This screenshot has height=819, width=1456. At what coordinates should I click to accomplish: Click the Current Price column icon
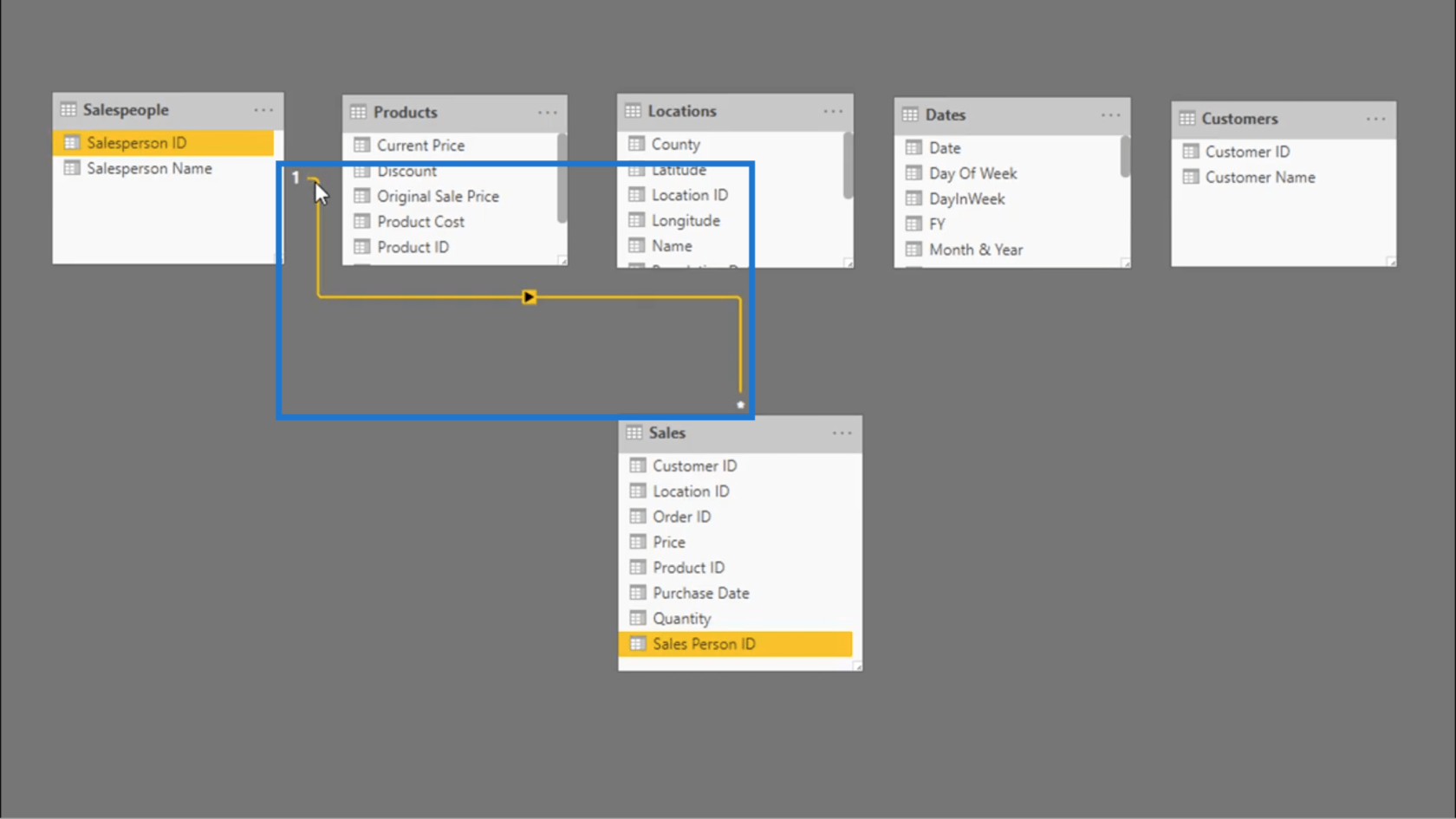click(x=362, y=145)
